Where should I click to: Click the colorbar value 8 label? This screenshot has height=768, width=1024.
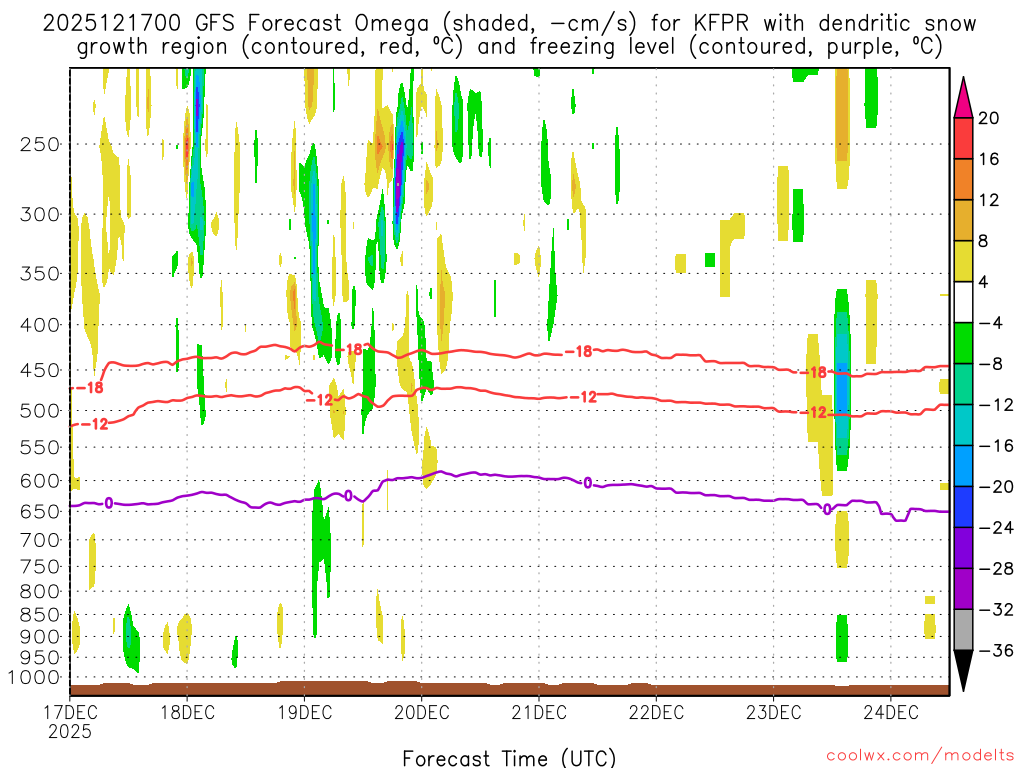984,242
